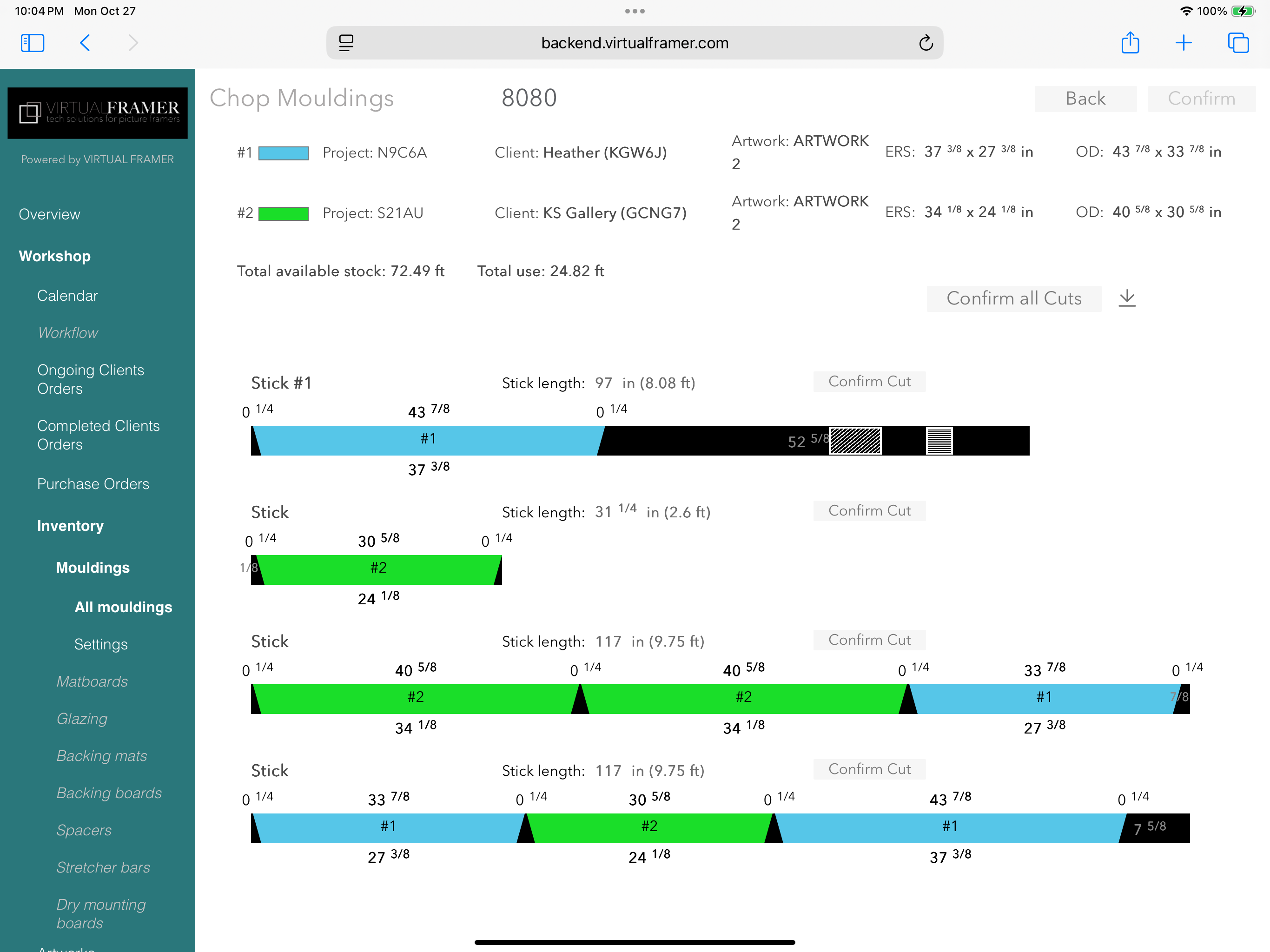Image resolution: width=1270 pixels, height=952 pixels.
Task: Click the download cuts arrow icon
Action: coord(1126,298)
